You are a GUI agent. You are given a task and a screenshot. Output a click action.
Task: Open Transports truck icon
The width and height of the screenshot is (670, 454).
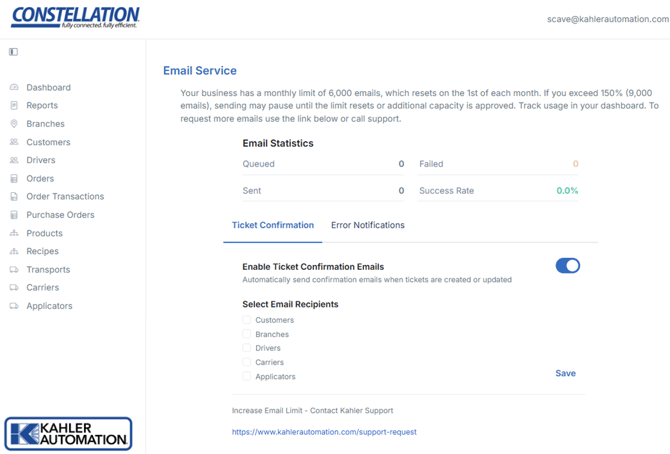coord(14,270)
